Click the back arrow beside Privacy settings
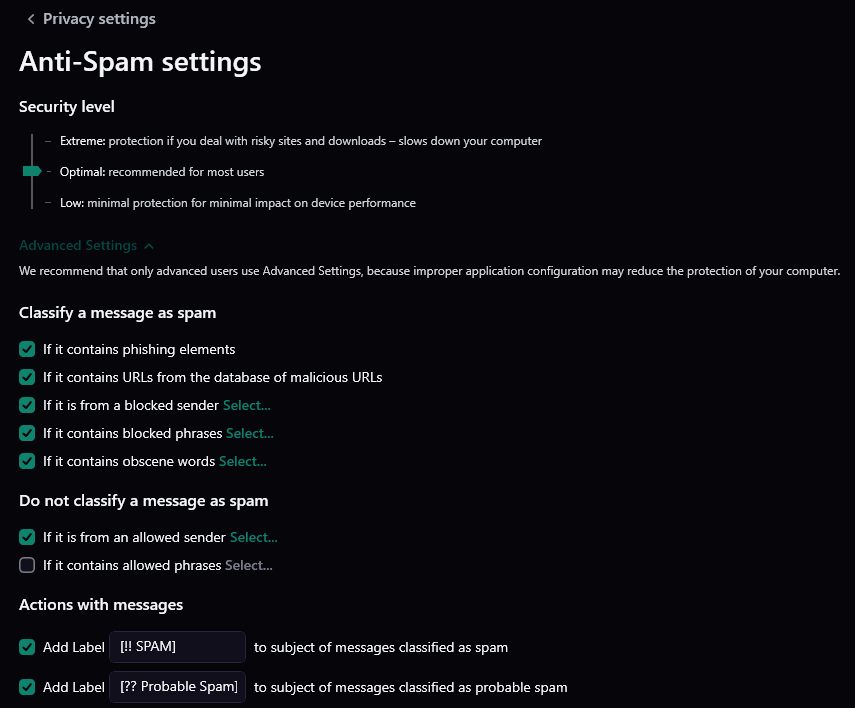 click(x=31, y=19)
